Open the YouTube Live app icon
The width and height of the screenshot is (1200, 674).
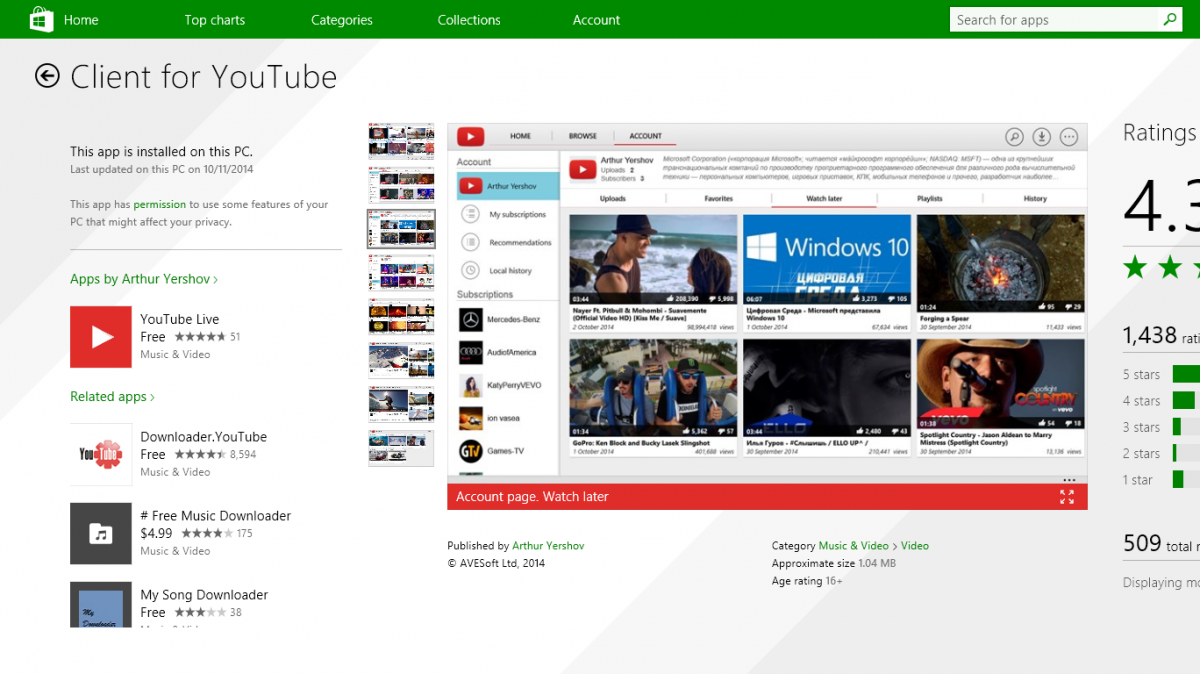pos(101,337)
